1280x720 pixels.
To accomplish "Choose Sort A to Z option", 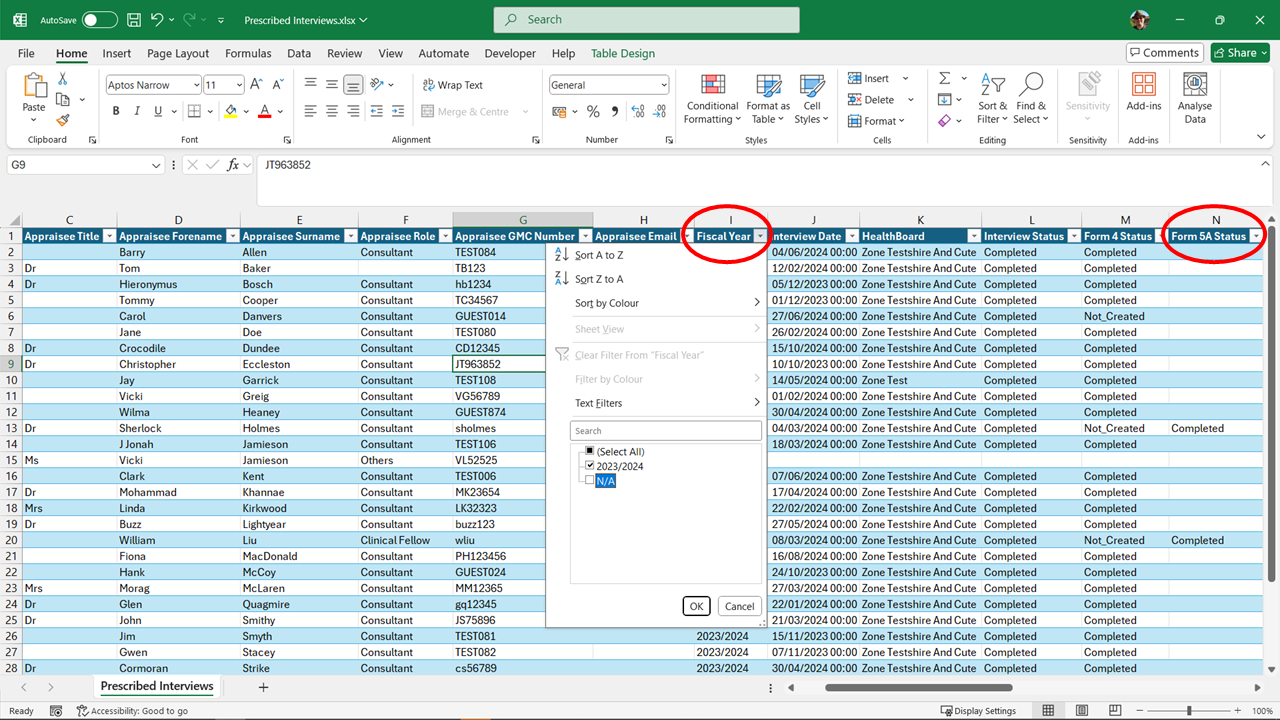I will 598,256.
